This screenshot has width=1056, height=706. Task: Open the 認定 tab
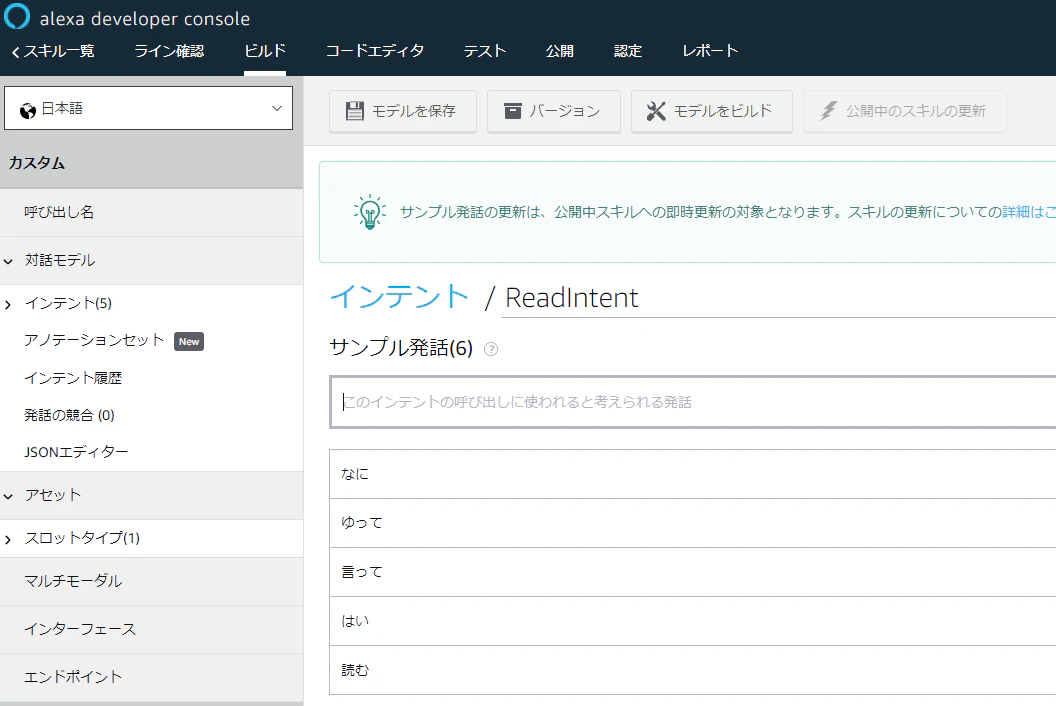click(628, 51)
